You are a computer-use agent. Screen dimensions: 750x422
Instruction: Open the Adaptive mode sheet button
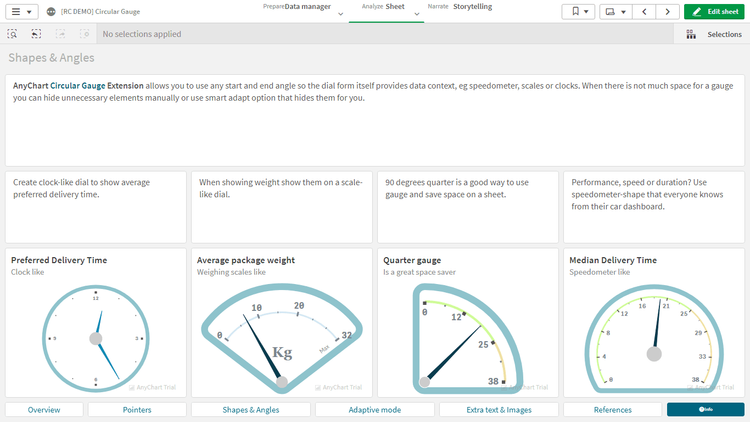pos(374,409)
